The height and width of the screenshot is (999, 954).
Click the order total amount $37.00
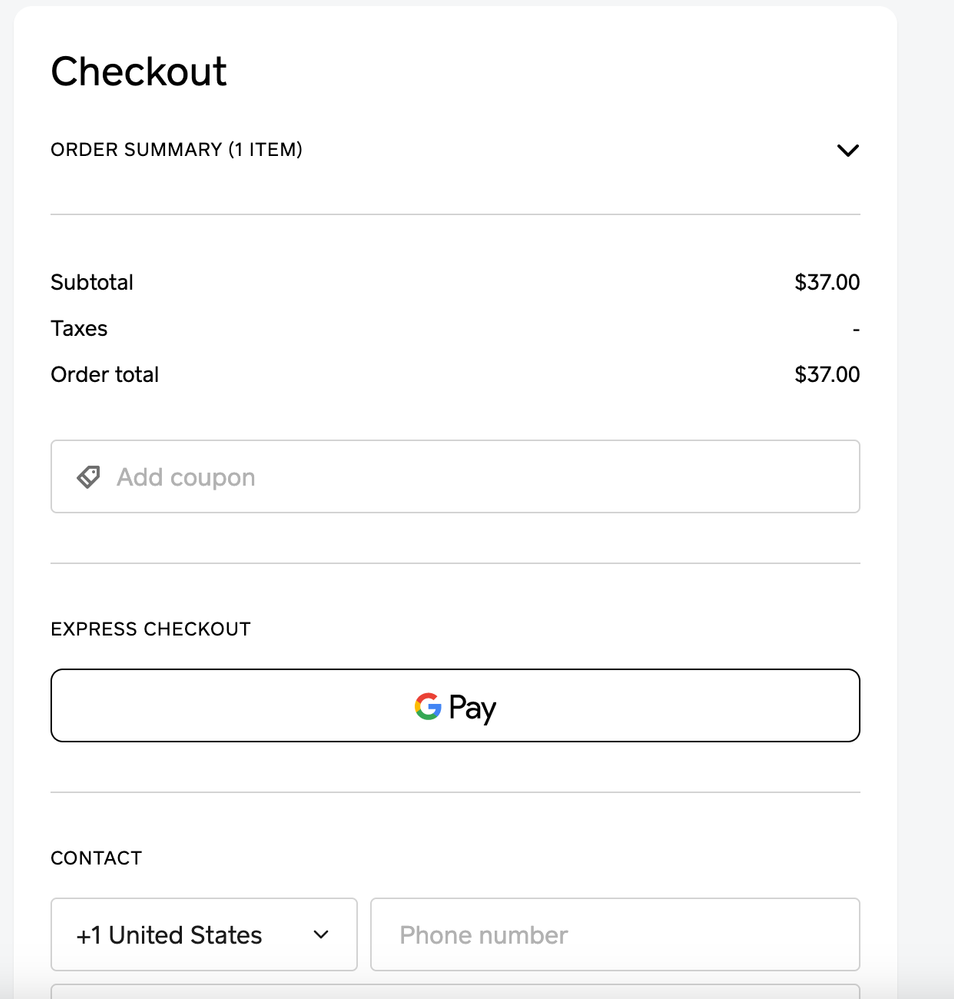coord(826,374)
